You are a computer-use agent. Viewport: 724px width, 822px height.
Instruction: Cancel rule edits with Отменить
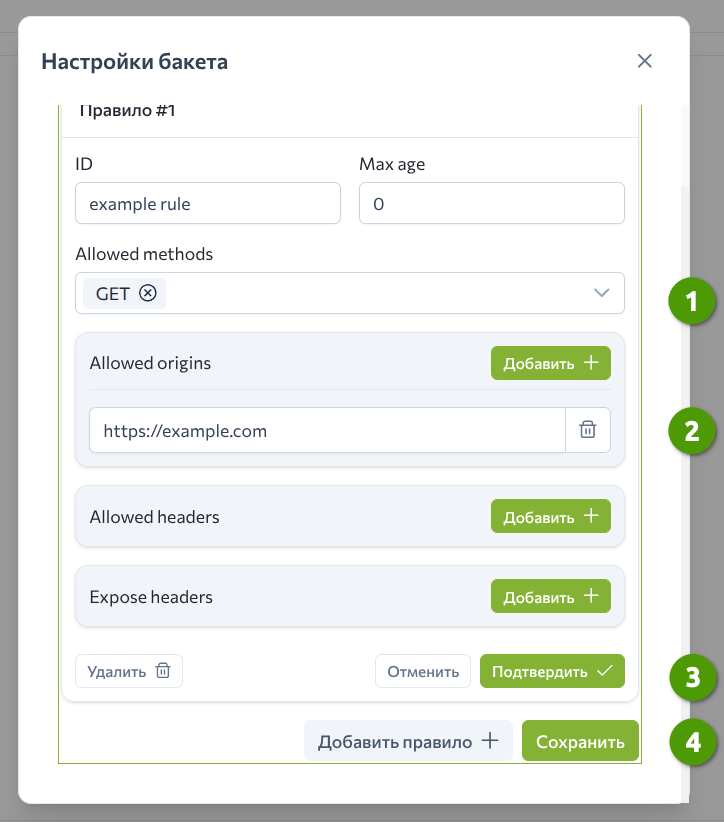click(423, 671)
